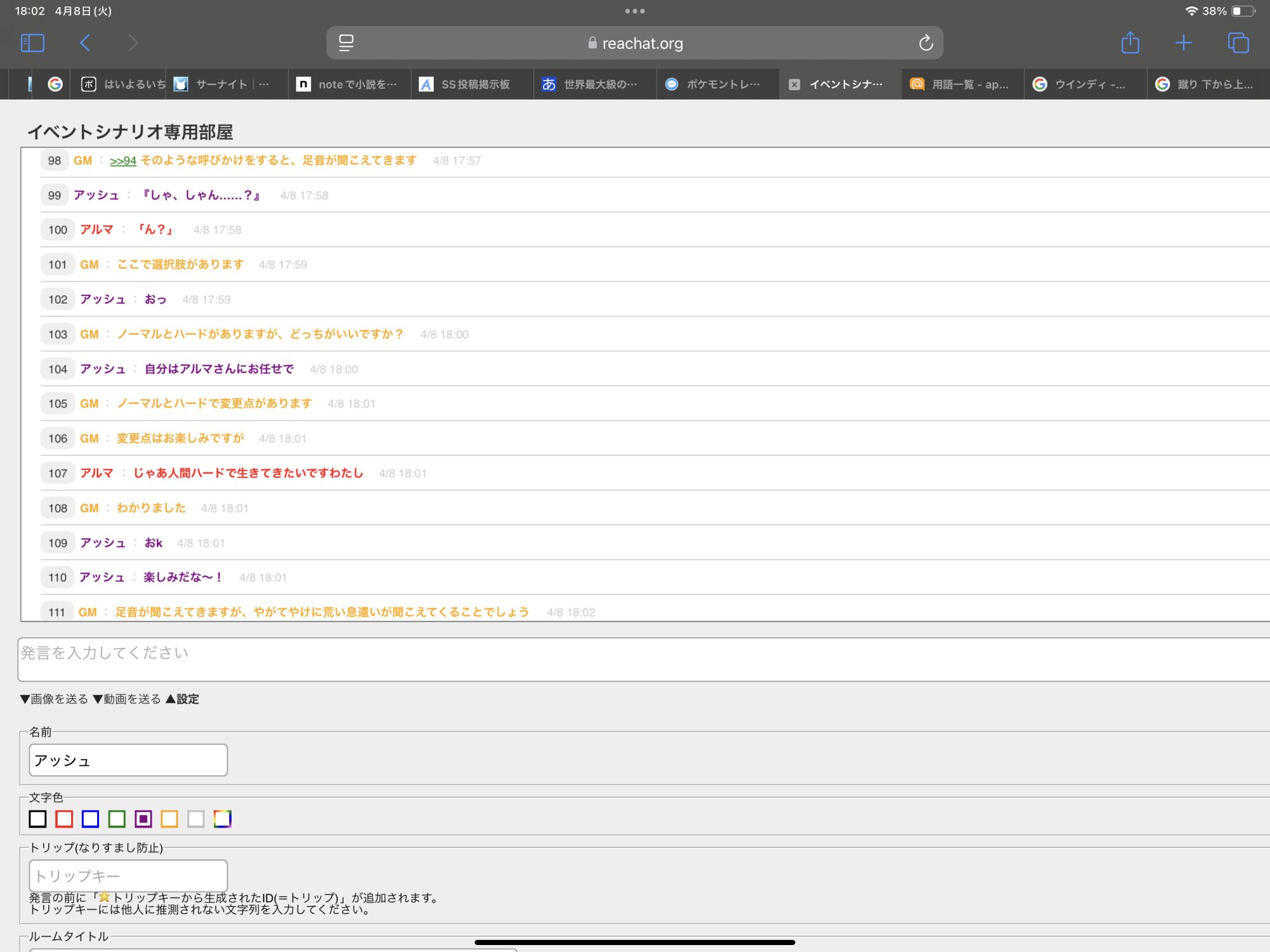The height and width of the screenshot is (952, 1270).
Task: Select the green text color option
Action: point(117,819)
